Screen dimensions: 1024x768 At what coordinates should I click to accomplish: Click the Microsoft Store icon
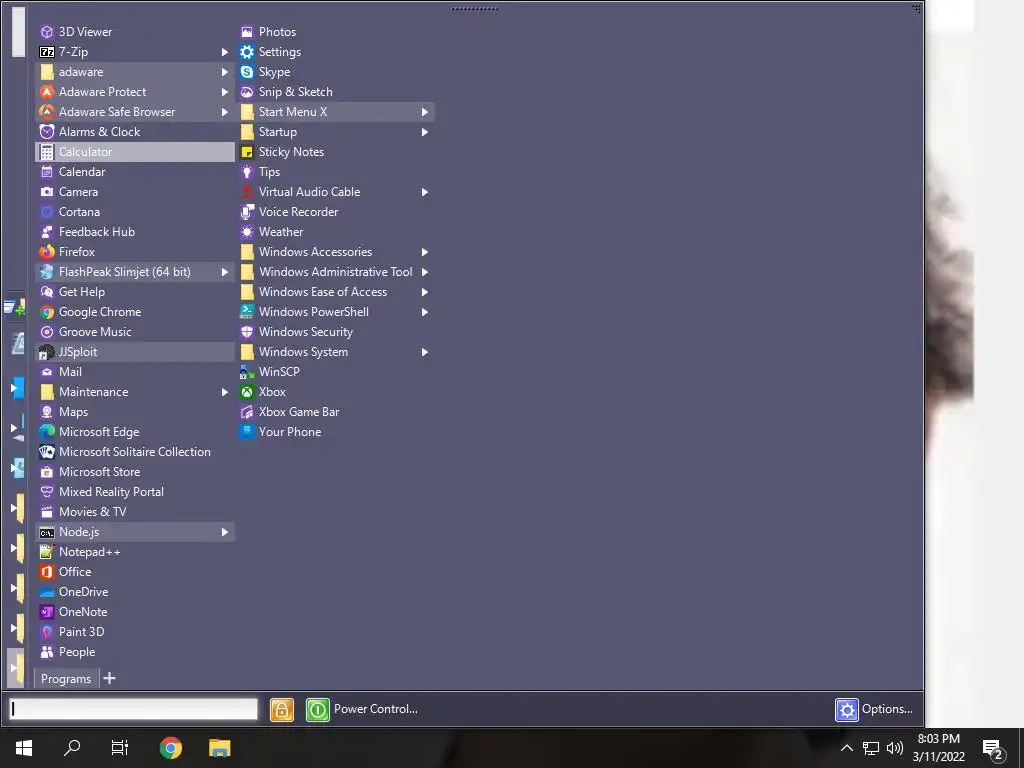pos(46,472)
